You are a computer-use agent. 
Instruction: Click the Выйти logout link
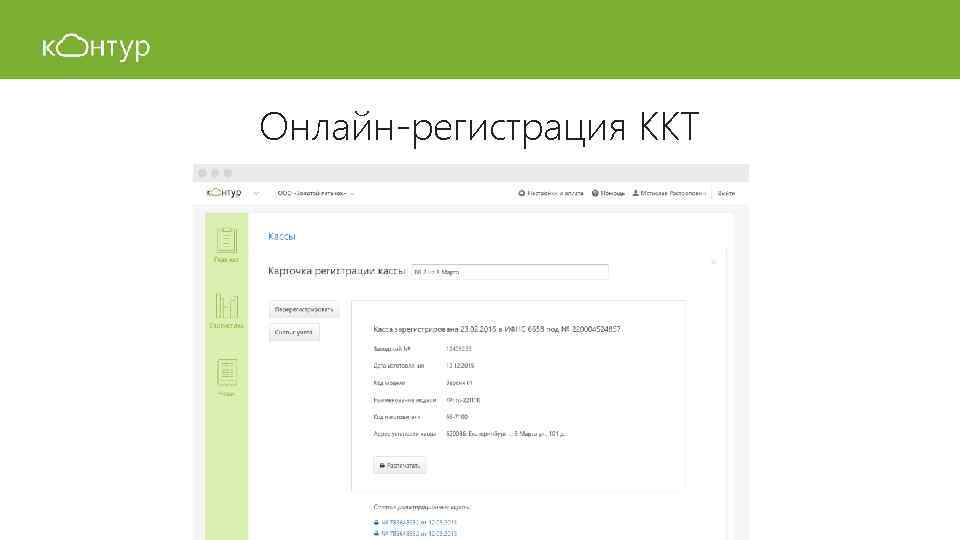point(726,193)
